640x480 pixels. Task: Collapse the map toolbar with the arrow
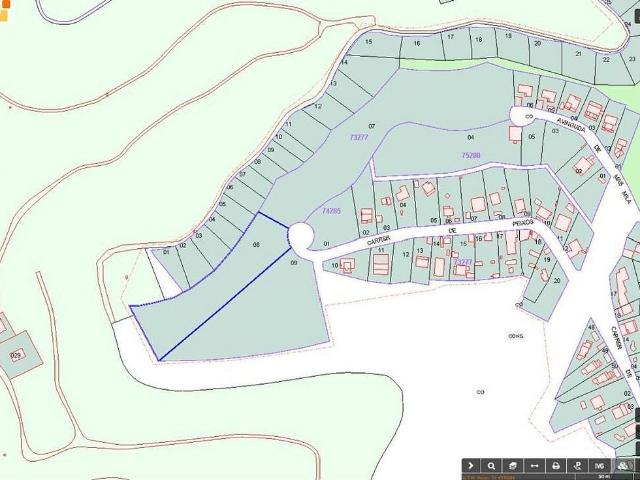[471, 465]
